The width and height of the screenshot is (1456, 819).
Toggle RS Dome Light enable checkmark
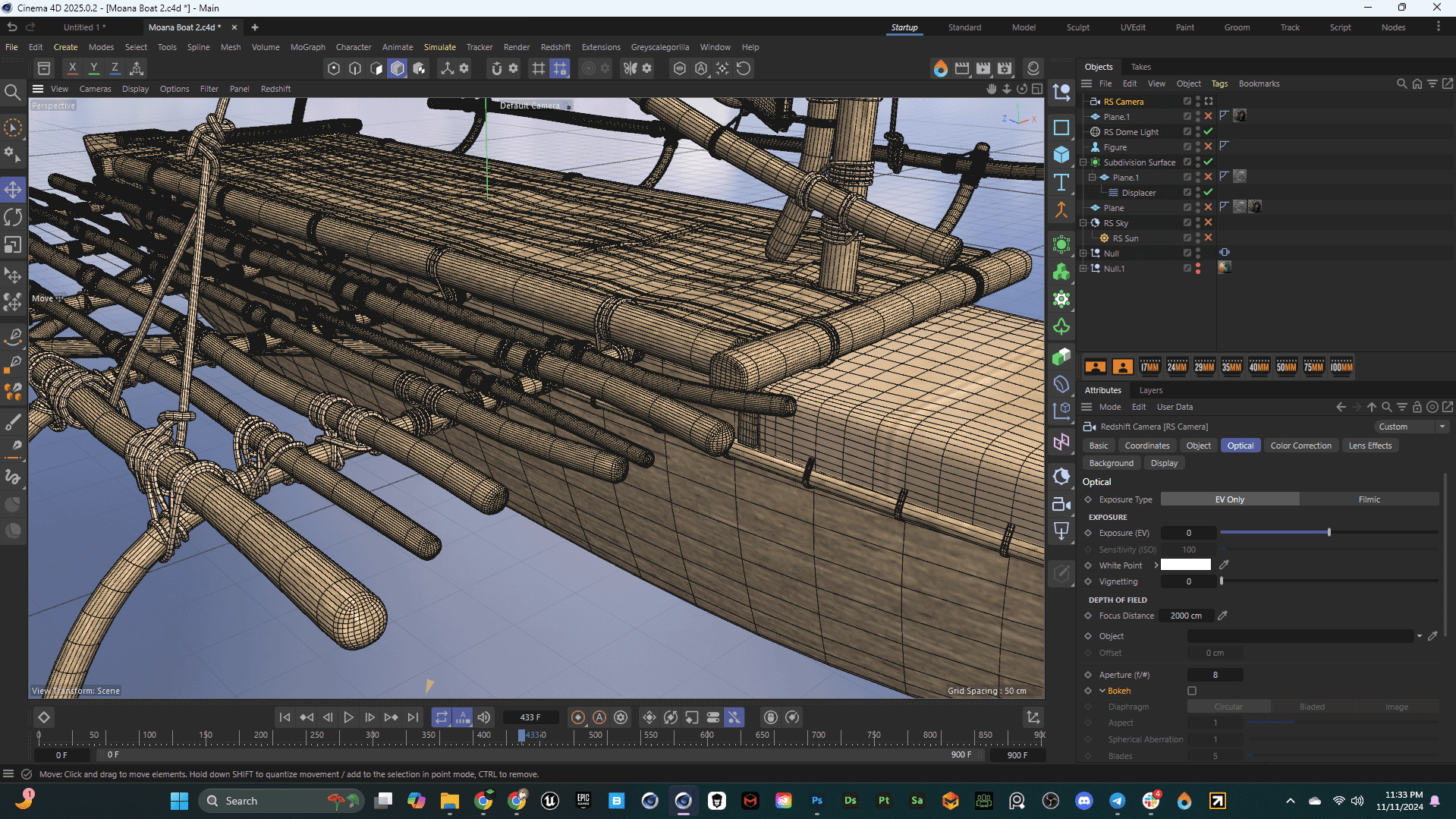(1208, 132)
